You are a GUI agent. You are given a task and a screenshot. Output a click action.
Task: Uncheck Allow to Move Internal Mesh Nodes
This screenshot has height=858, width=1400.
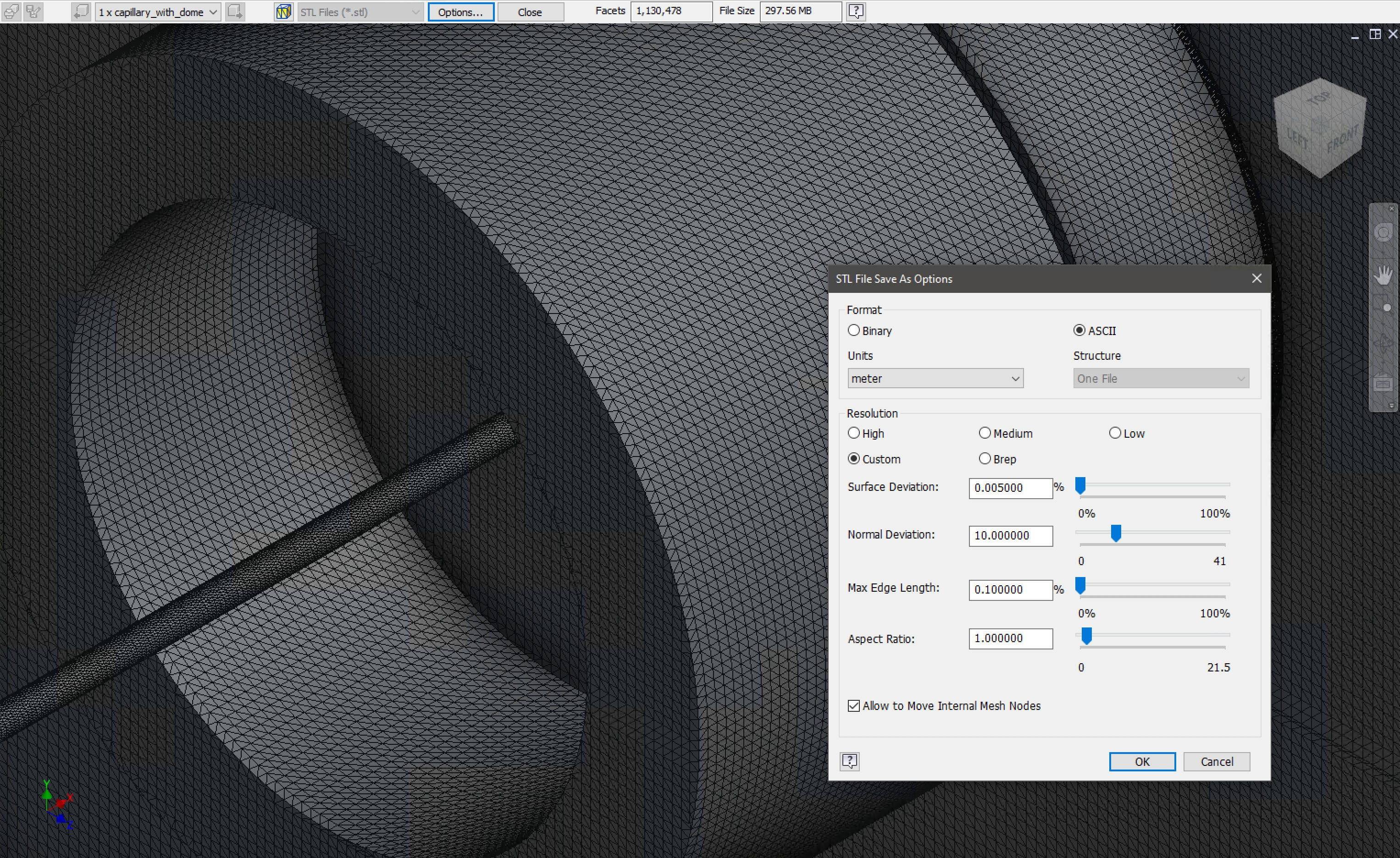coord(854,705)
